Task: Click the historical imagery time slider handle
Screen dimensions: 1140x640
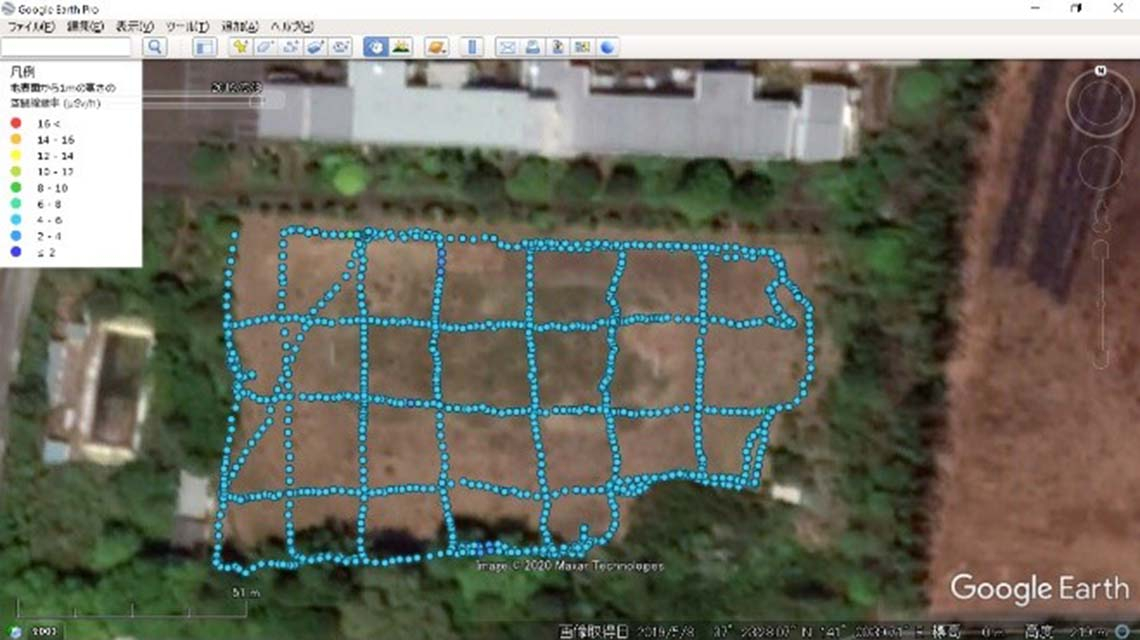Action: point(256,99)
